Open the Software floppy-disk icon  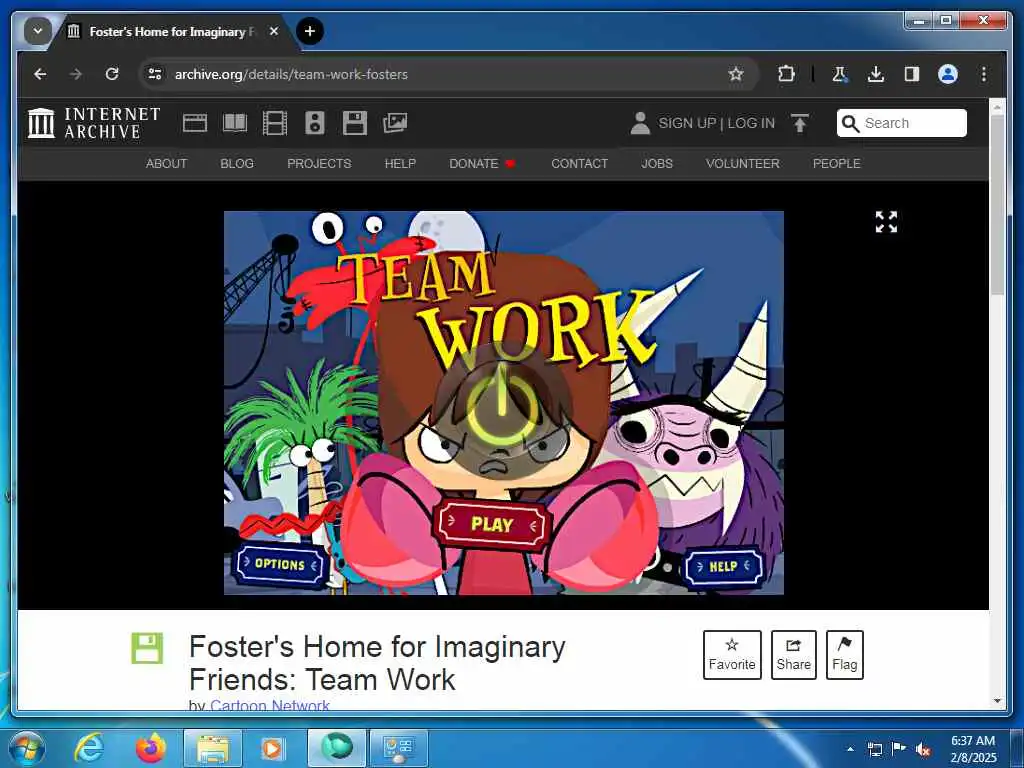(x=355, y=123)
